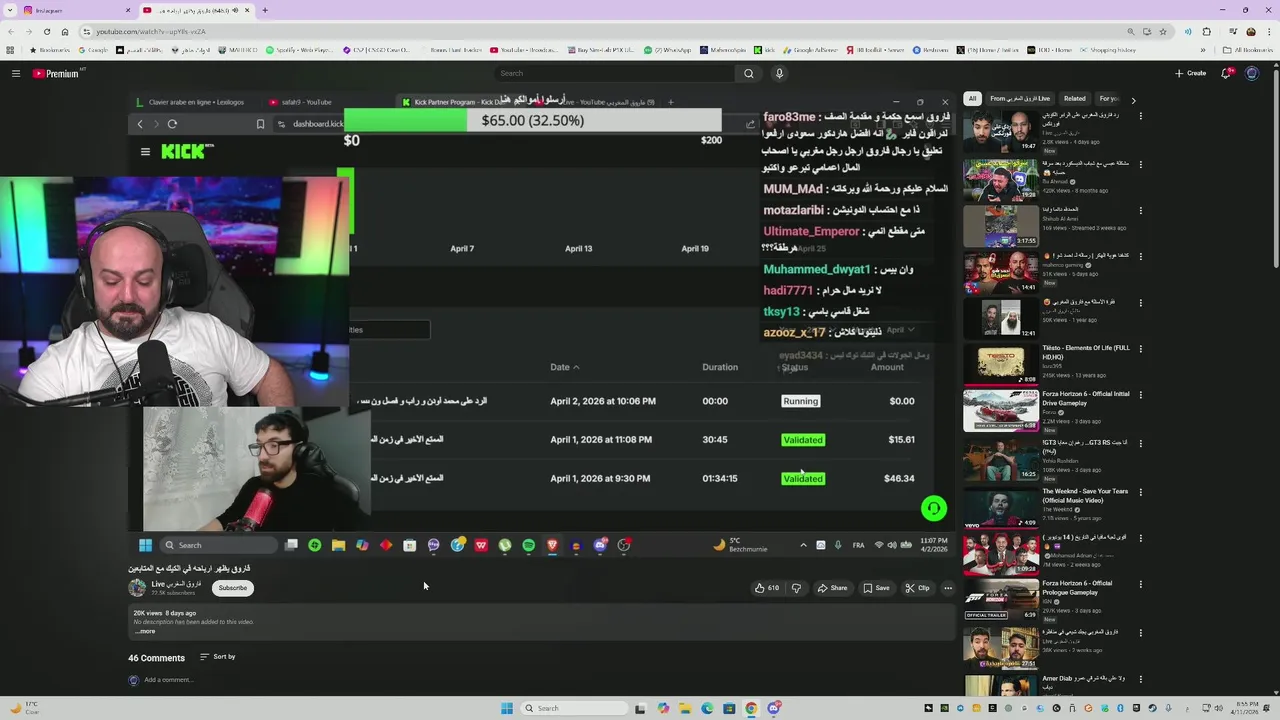
Task: Open the YouTube account avatar menu
Action: point(1252,73)
